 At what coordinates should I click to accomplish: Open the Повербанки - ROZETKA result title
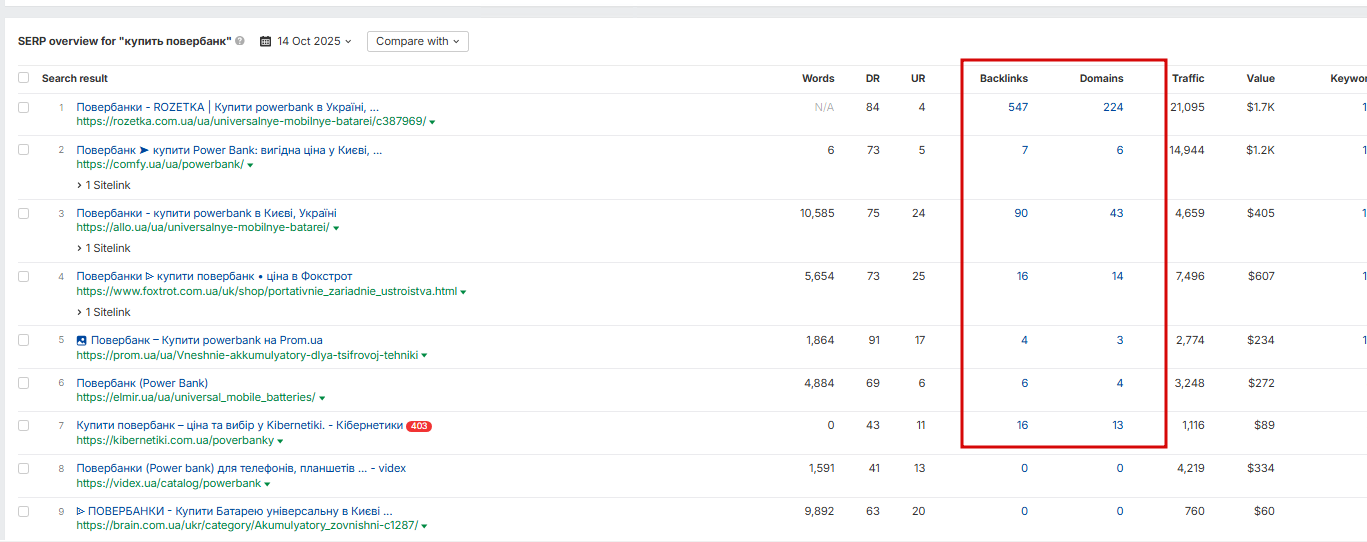[227, 107]
